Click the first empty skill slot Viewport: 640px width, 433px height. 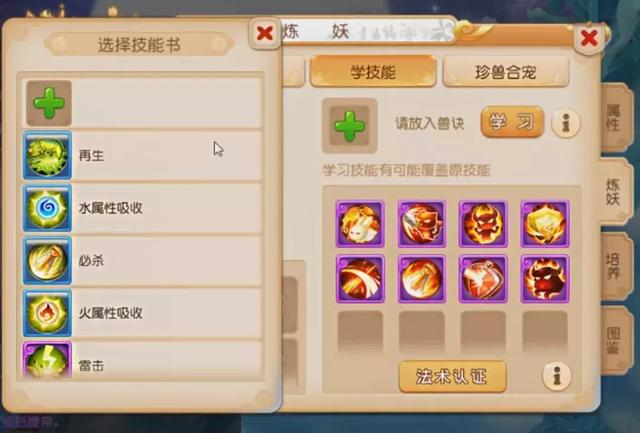tap(360, 332)
